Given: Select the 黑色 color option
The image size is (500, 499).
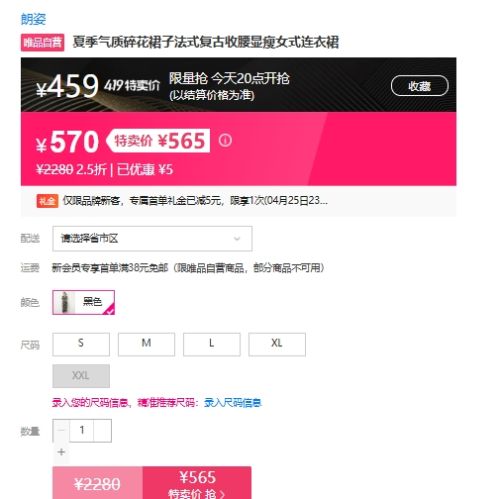Looking at the screenshot, I should tap(83, 302).
